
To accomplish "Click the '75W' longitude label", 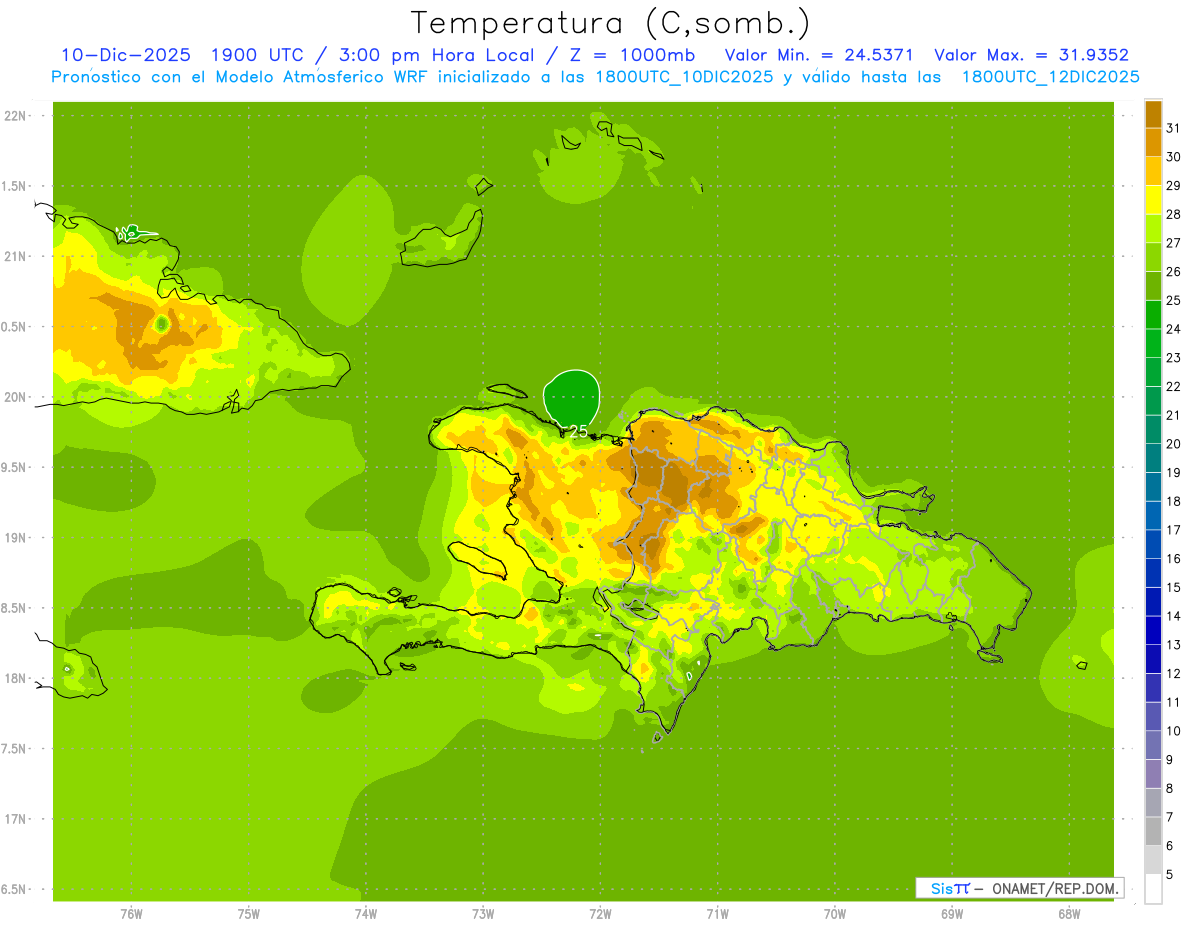I will point(248,913).
